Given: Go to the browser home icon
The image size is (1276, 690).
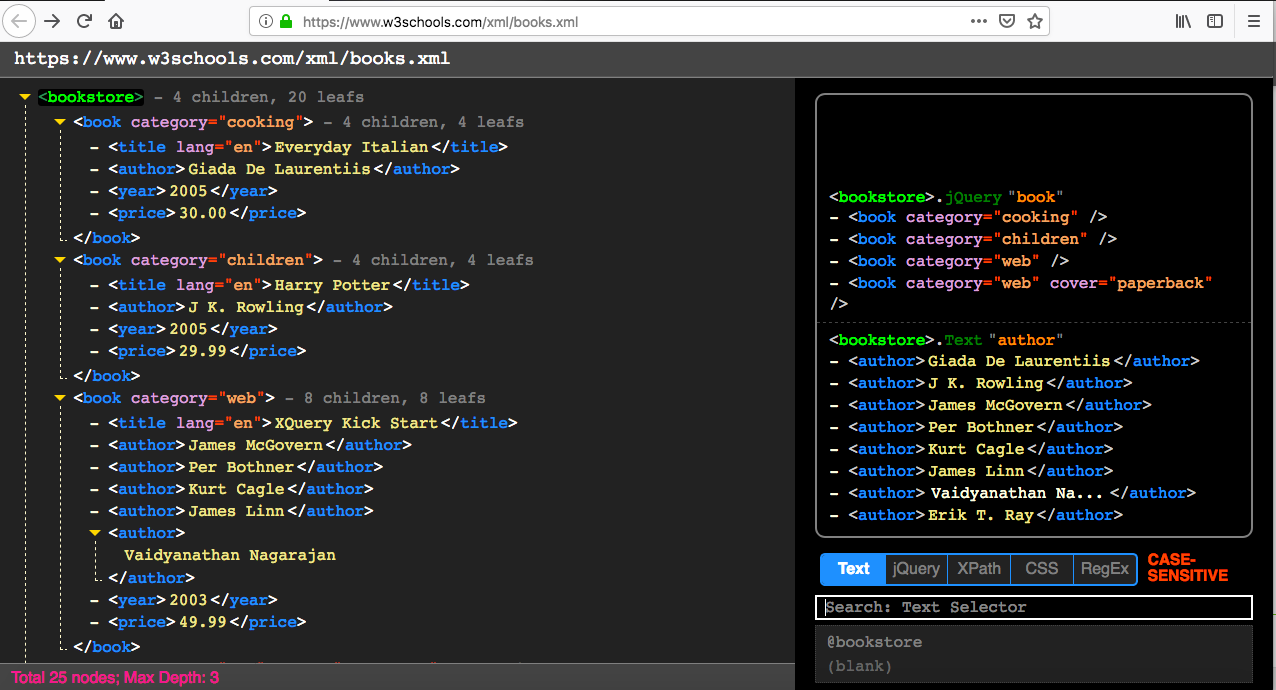Looking at the screenshot, I should coord(116,21).
